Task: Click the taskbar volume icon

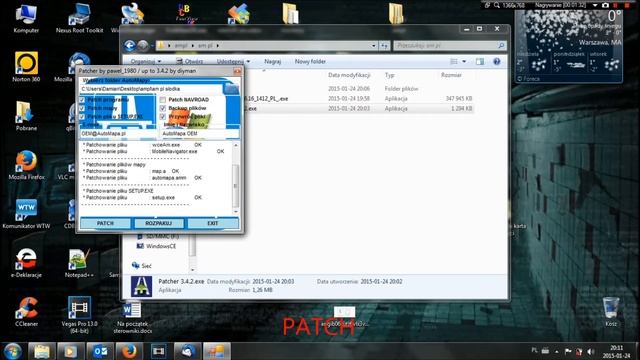Action: 591,351
